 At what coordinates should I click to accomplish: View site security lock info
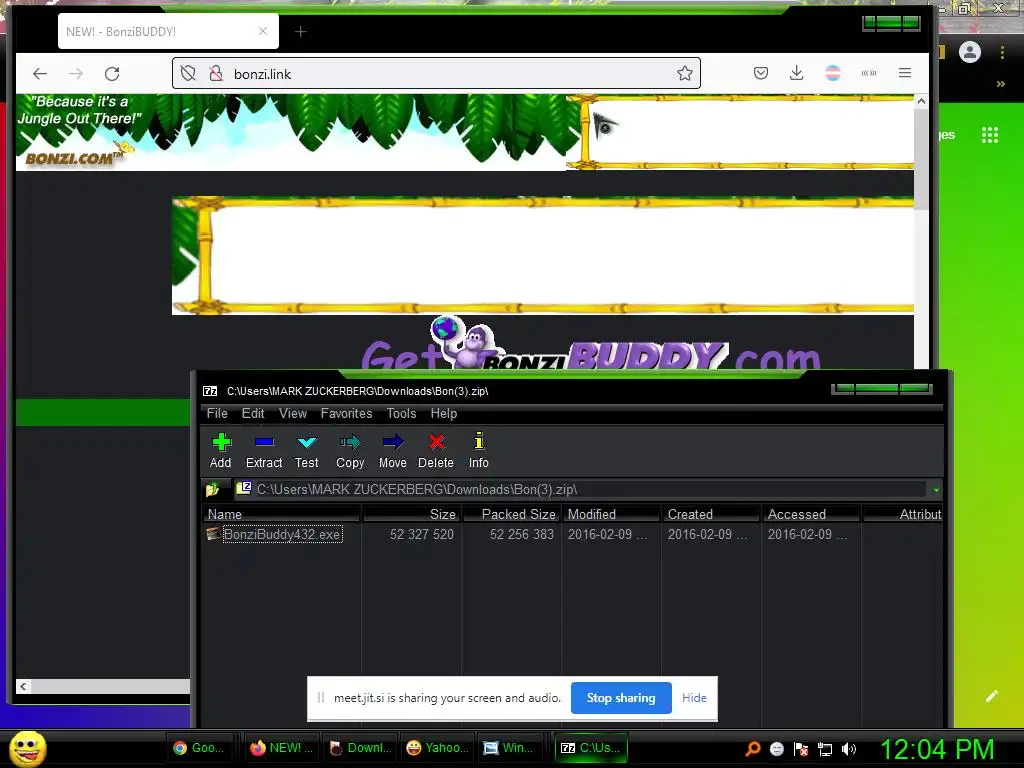pos(216,73)
